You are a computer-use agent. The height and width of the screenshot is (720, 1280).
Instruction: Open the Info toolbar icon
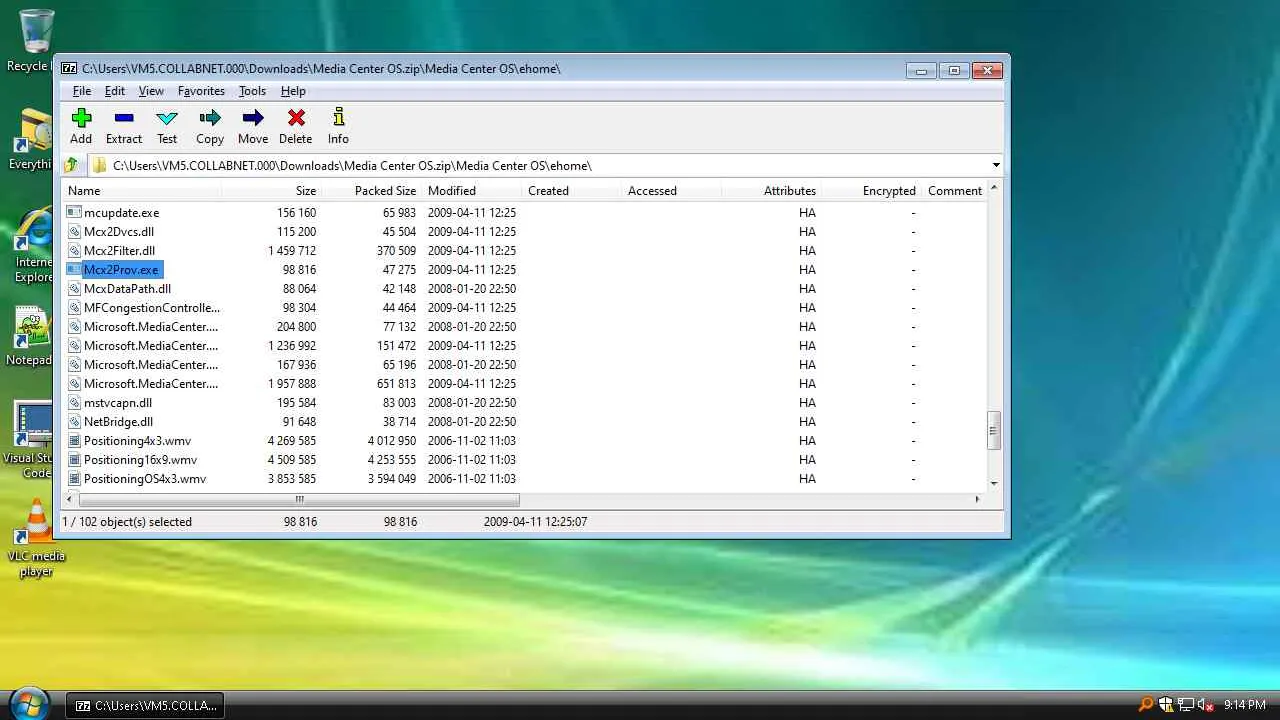(x=339, y=119)
